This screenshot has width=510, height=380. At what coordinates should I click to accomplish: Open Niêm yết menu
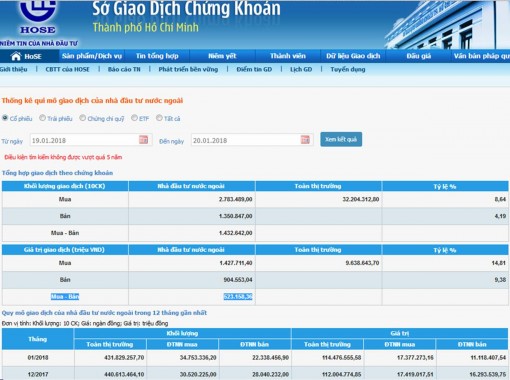pyautogui.click(x=222, y=56)
